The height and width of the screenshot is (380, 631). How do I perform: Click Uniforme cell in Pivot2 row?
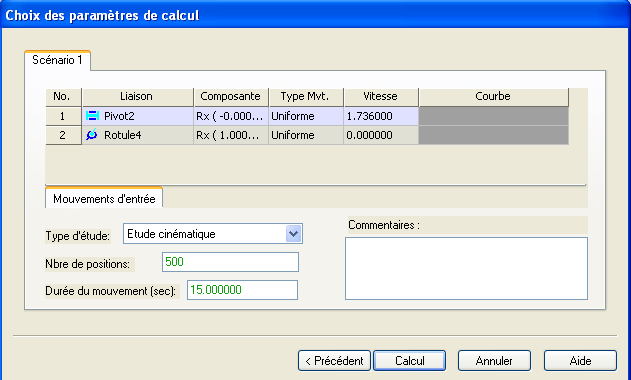pos(306,116)
